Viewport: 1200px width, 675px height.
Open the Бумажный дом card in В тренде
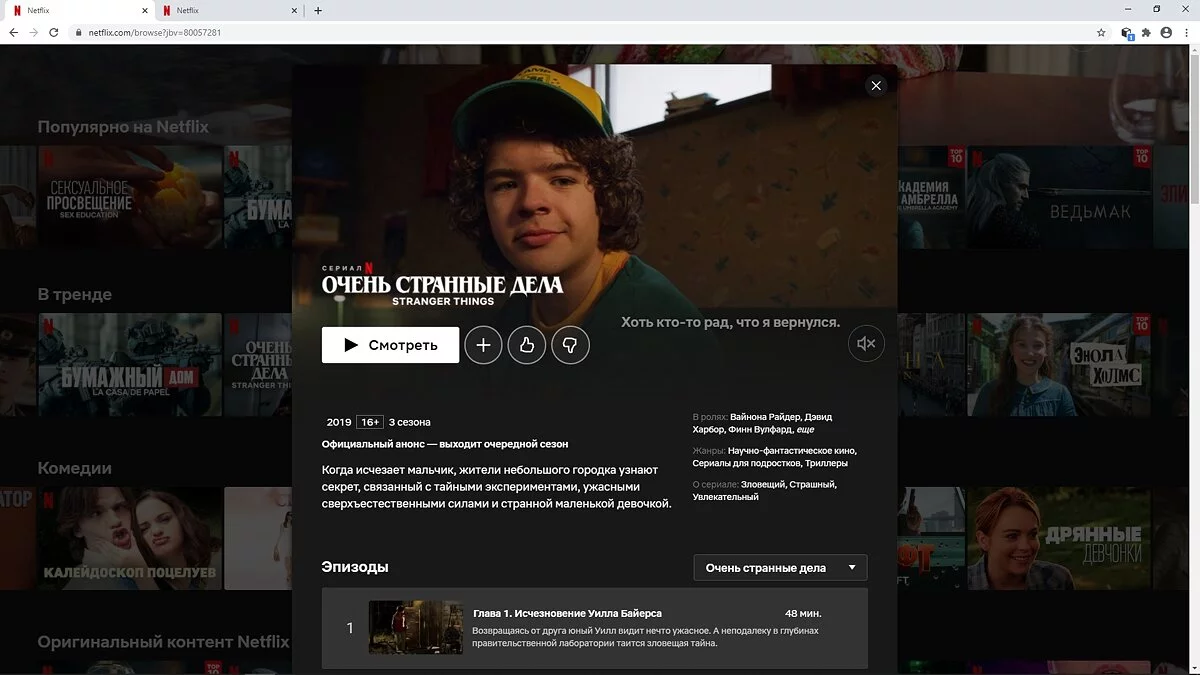coord(130,365)
